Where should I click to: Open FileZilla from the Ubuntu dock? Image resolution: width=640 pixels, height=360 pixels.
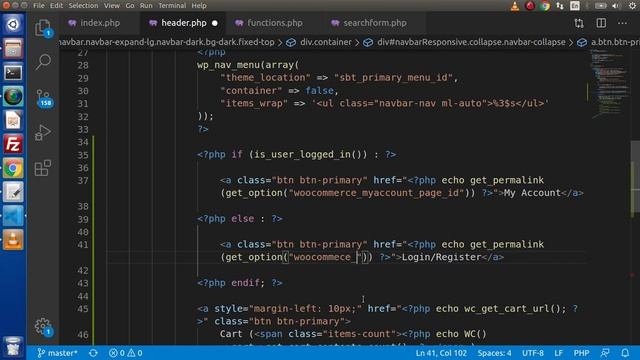[13, 144]
